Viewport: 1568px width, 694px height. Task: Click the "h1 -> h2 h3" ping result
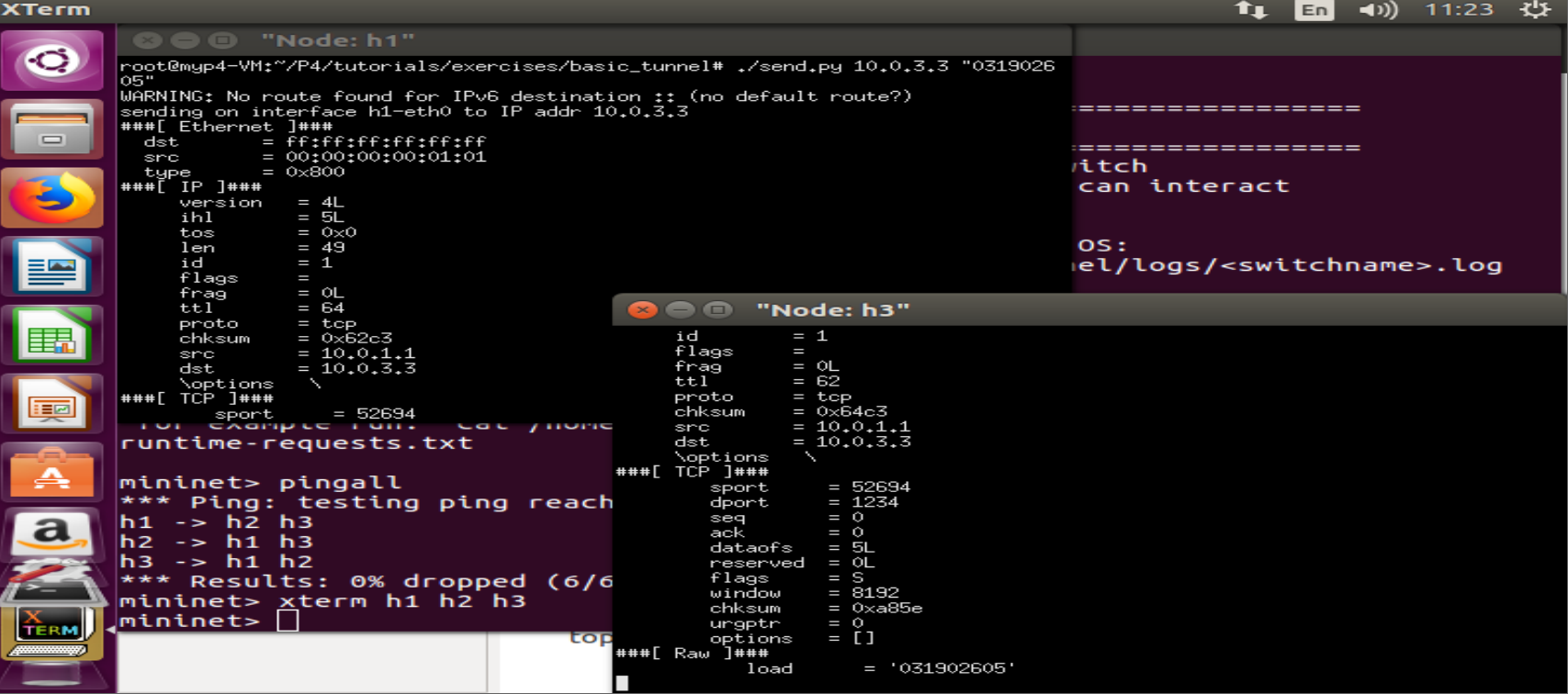pyautogui.click(x=216, y=522)
